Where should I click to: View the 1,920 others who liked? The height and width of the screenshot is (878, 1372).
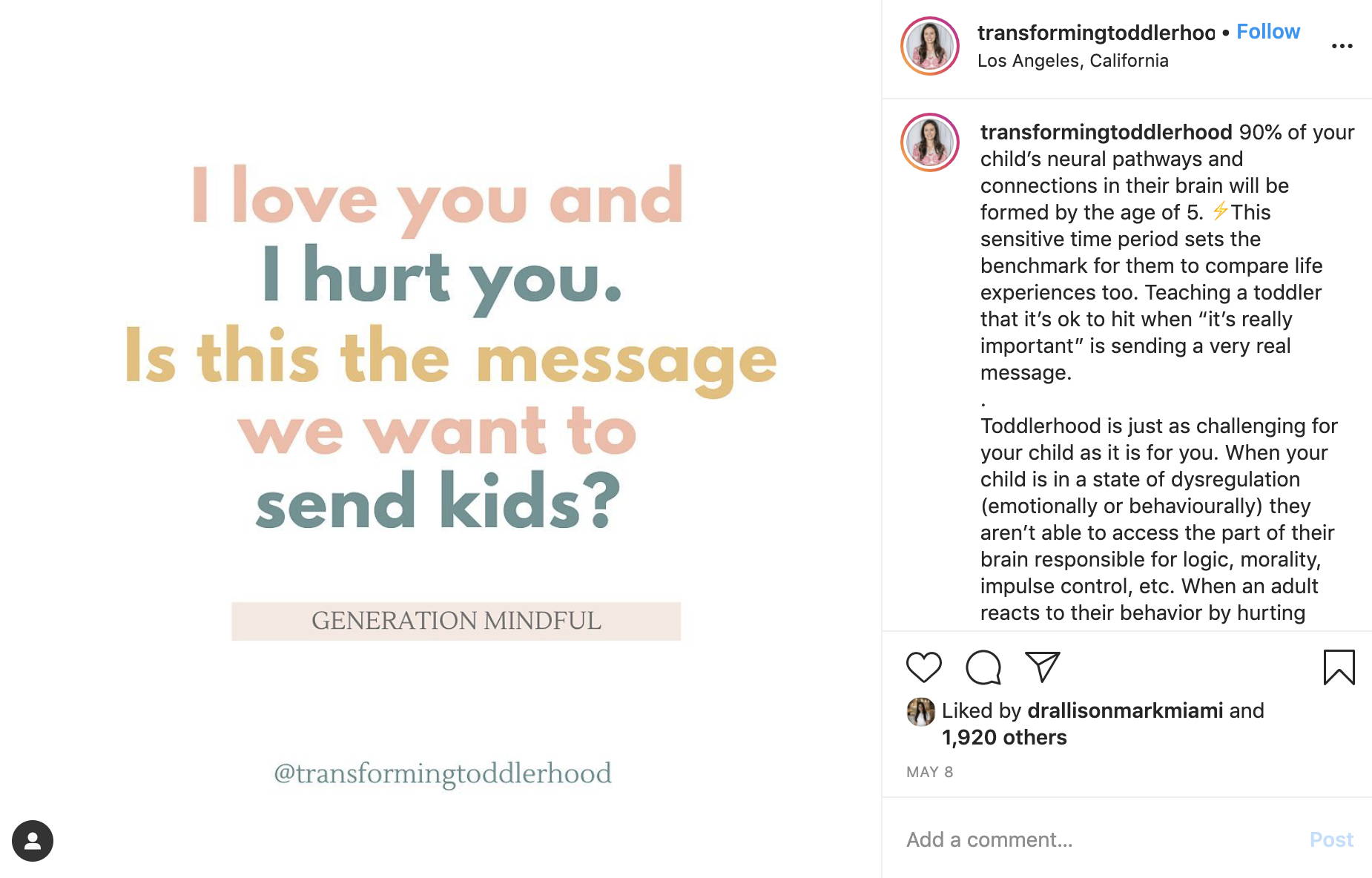pyautogui.click(x=1004, y=737)
